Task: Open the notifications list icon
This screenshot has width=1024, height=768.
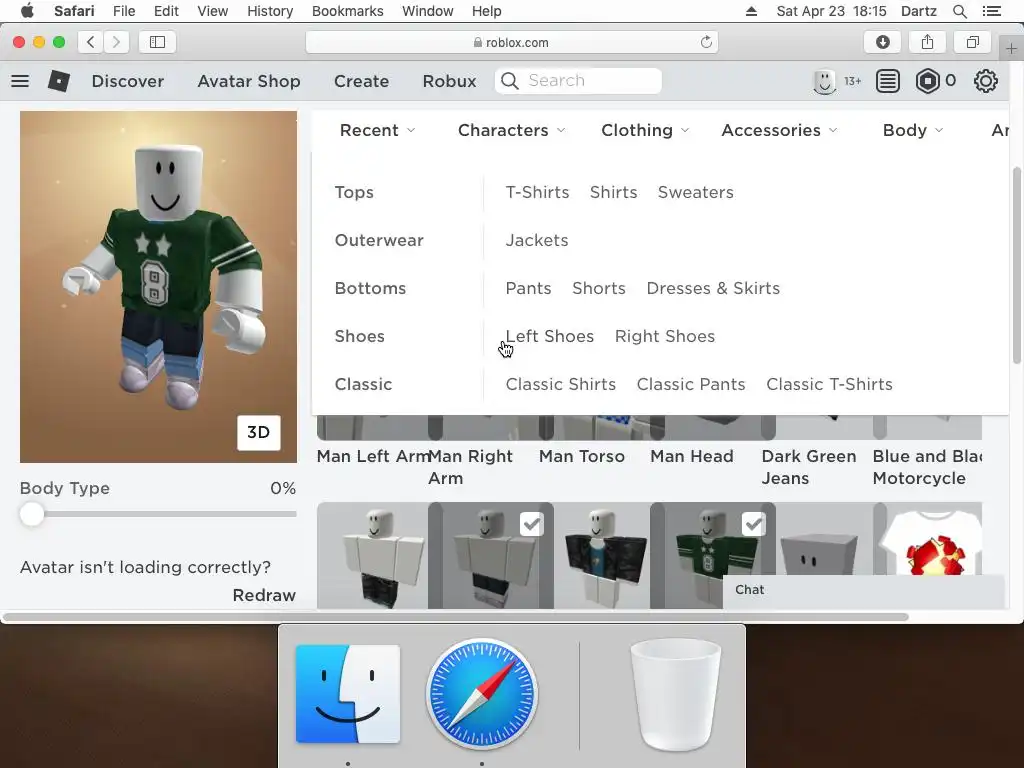Action: click(x=888, y=81)
